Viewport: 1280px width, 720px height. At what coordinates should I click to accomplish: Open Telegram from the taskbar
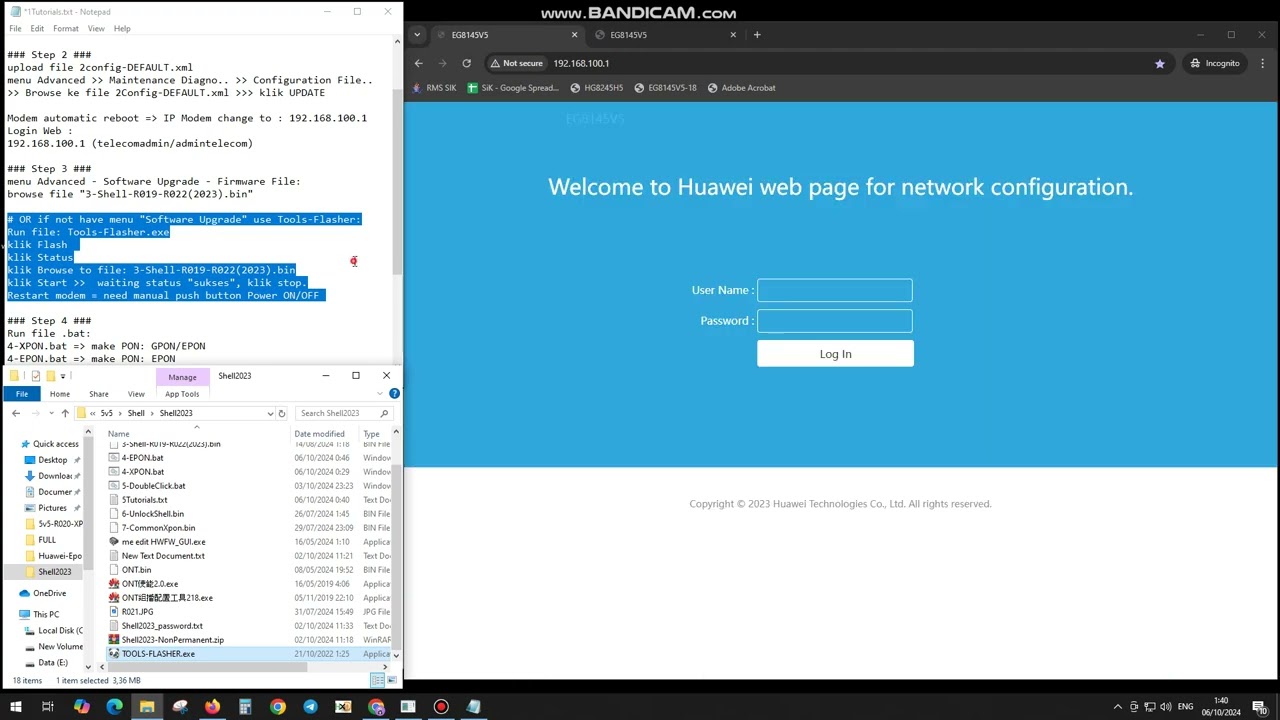[310, 707]
